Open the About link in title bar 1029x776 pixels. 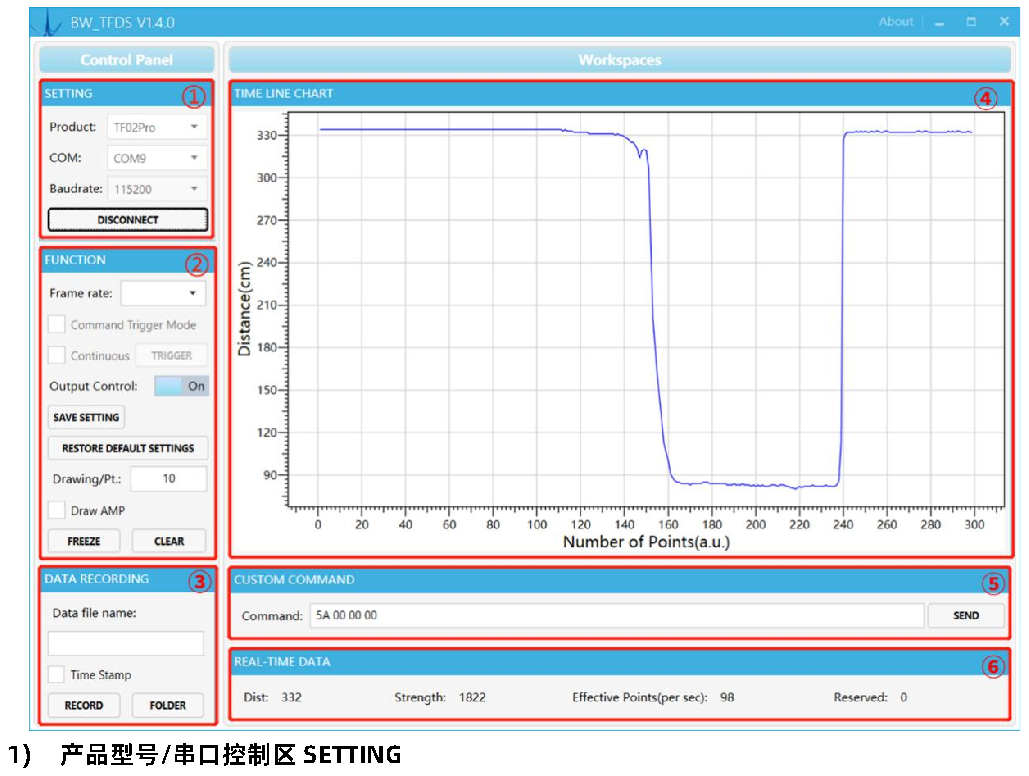(896, 22)
